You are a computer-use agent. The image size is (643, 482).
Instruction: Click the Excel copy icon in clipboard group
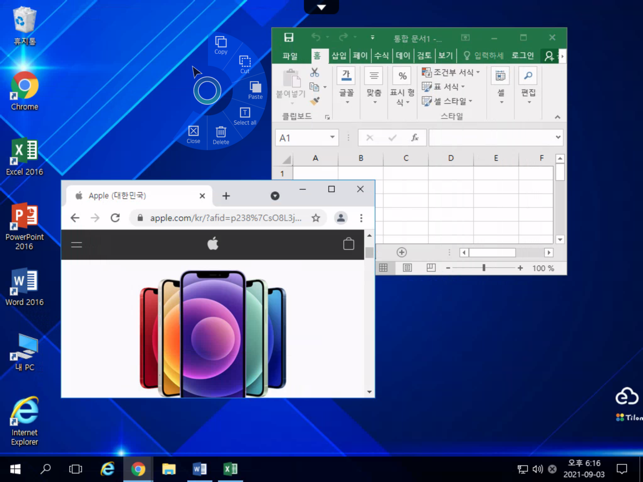coord(314,87)
